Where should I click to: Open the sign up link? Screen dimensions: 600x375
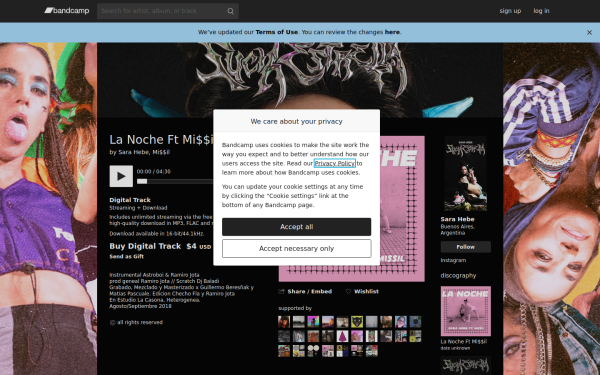click(510, 11)
